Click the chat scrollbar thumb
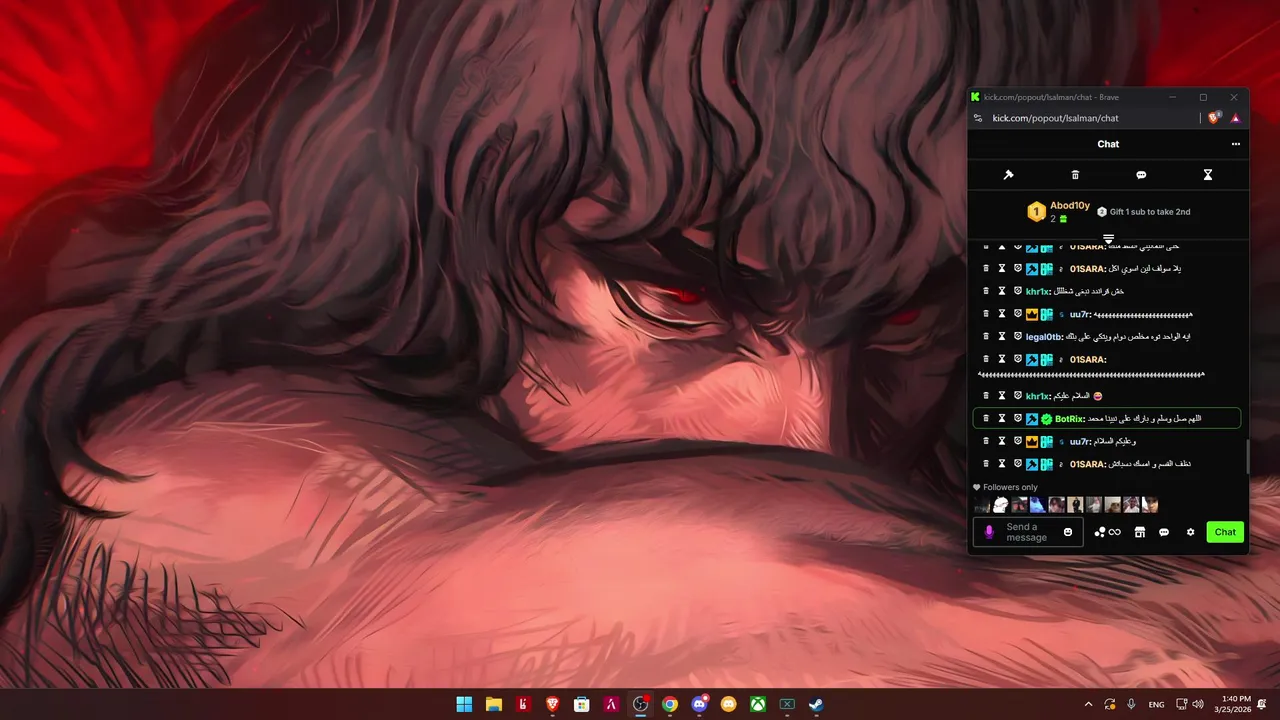 click(x=1247, y=457)
